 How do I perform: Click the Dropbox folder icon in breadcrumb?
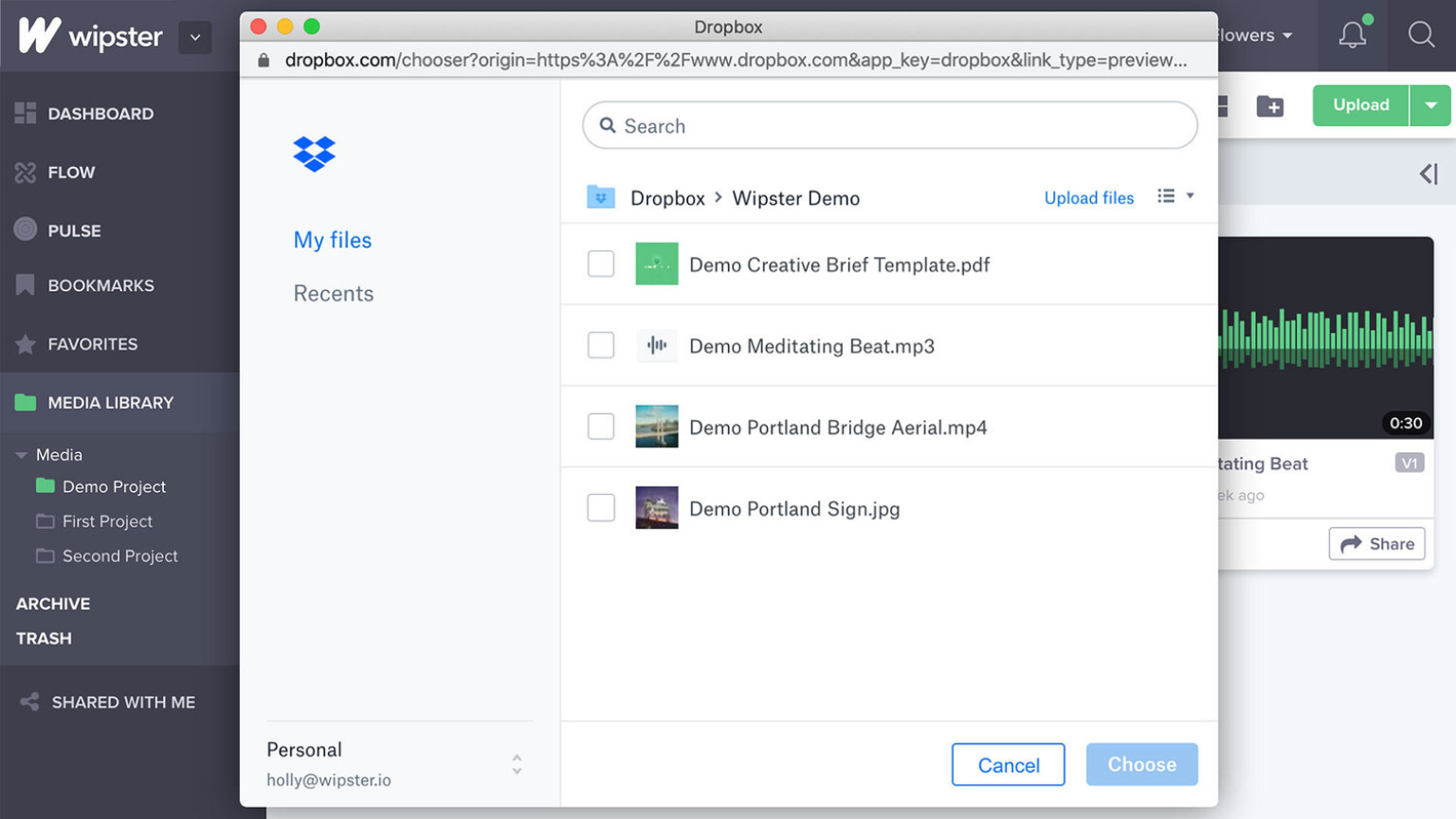601,197
